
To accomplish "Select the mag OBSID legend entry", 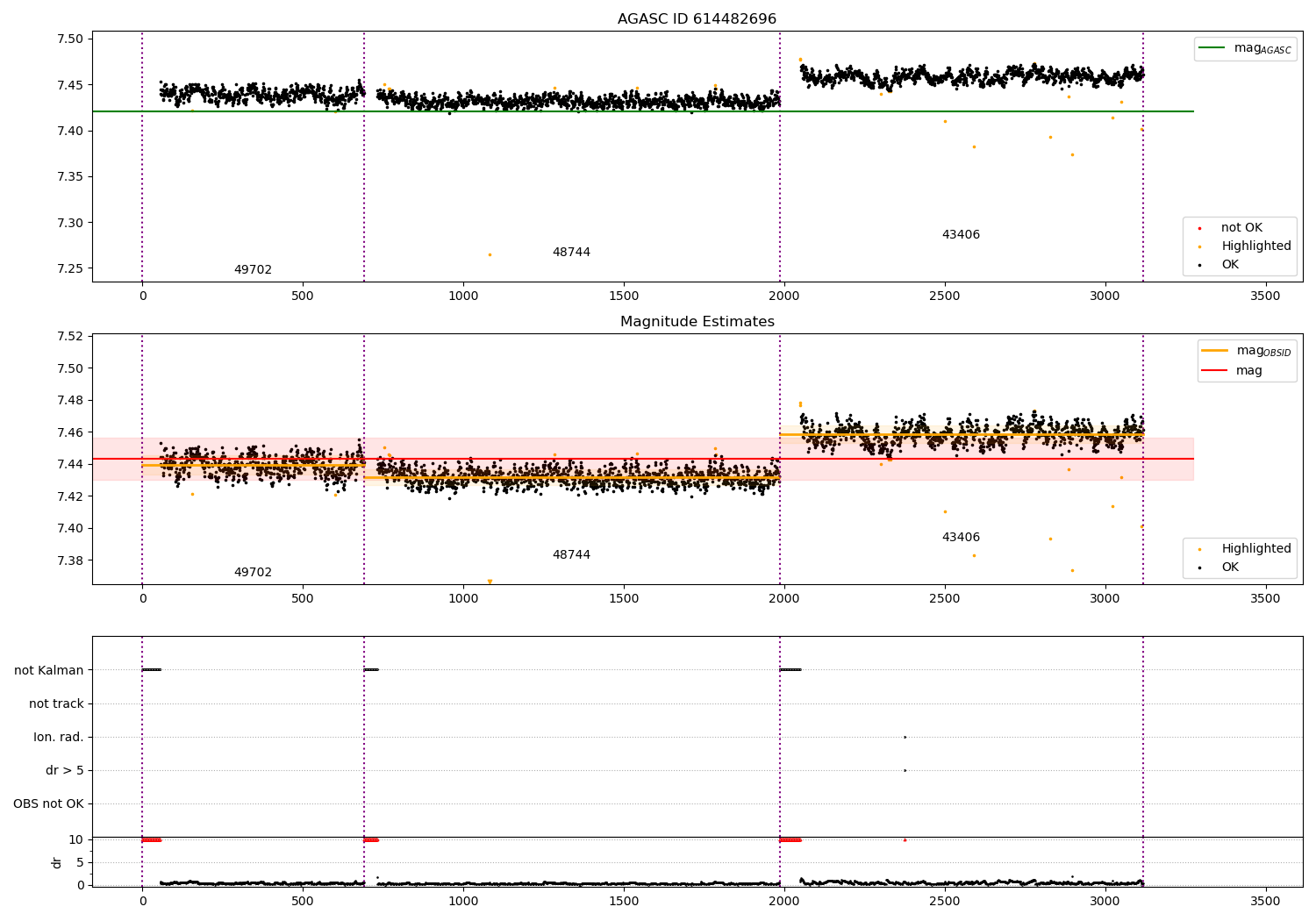I will [1247, 351].
